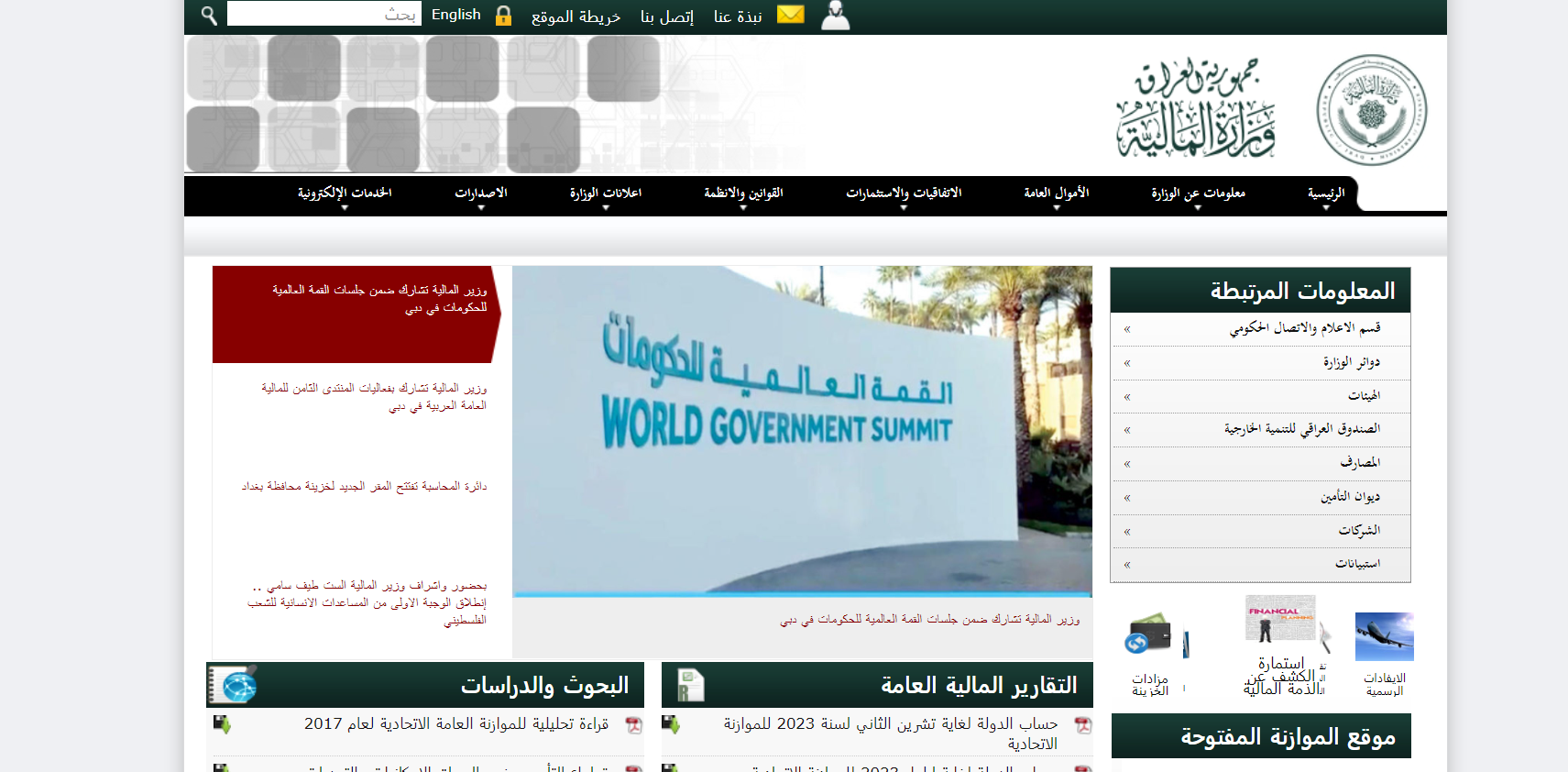The image size is (1568, 772).
Task: Click PDF icon next to حساب الدولة 2023 report
Action: pyautogui.click(x=1082, y=725)
